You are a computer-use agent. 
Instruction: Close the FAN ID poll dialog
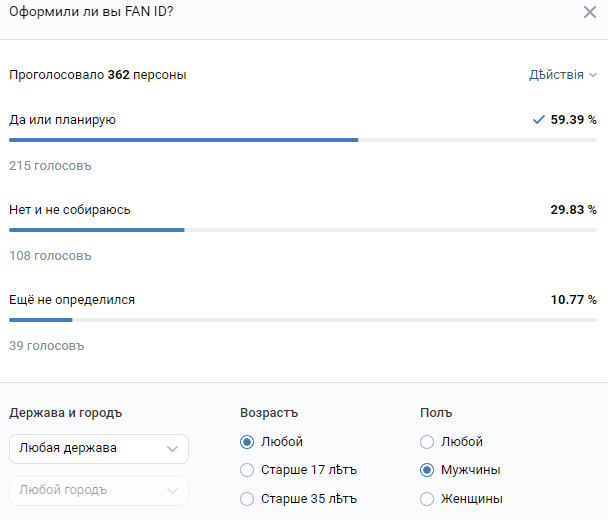(x=590, y=12)
